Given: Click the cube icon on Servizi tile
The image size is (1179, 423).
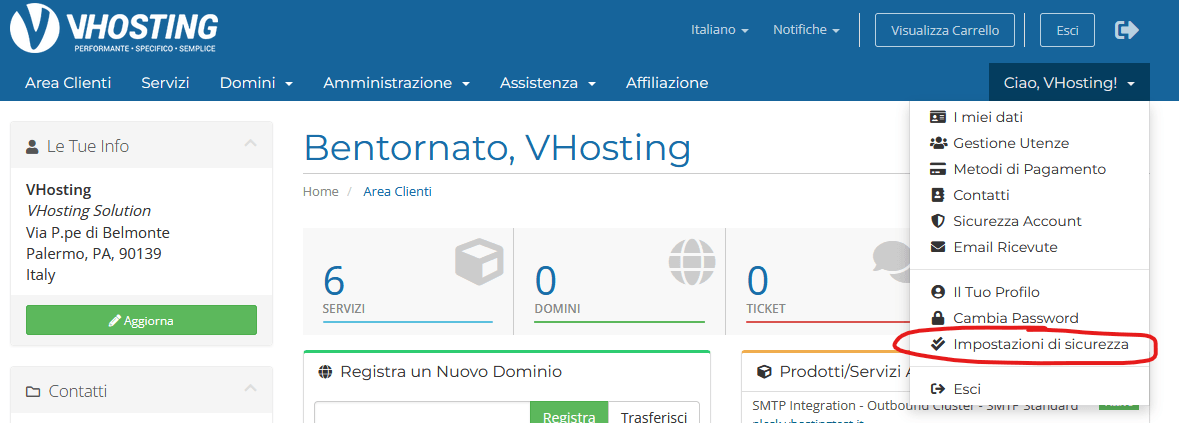Looking at the screenshot, I should coord(478,261).
